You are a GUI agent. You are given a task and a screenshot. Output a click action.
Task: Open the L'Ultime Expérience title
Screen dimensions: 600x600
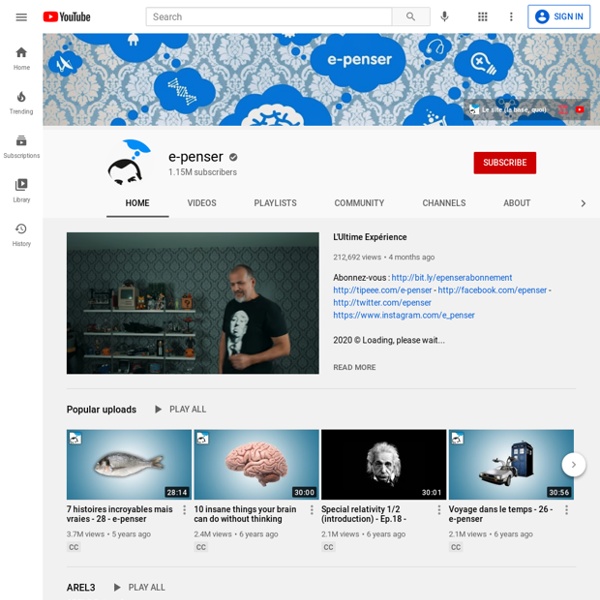pyautogui.click(x=370, y=237)
